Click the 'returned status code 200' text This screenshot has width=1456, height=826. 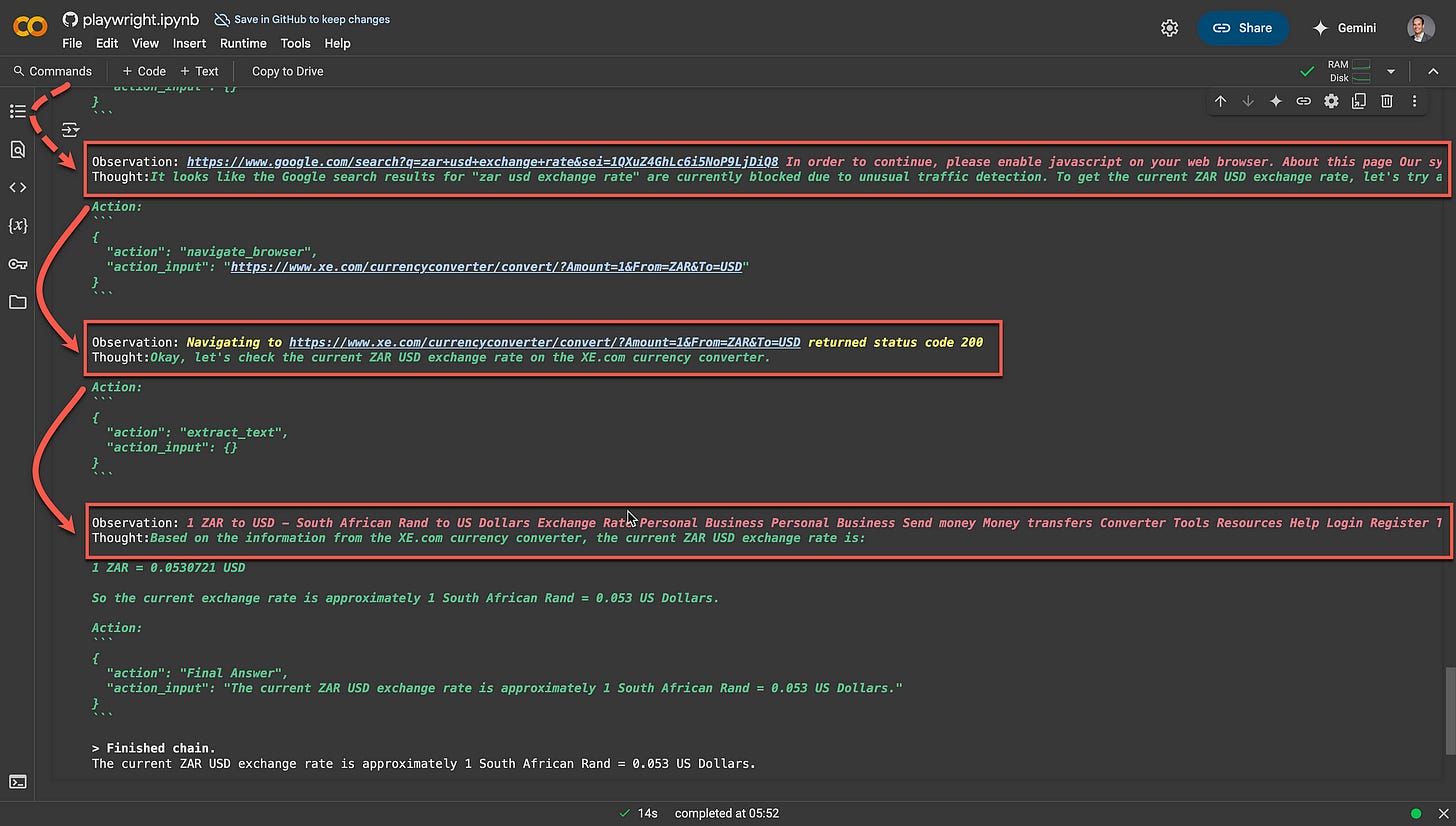point(896,342)
